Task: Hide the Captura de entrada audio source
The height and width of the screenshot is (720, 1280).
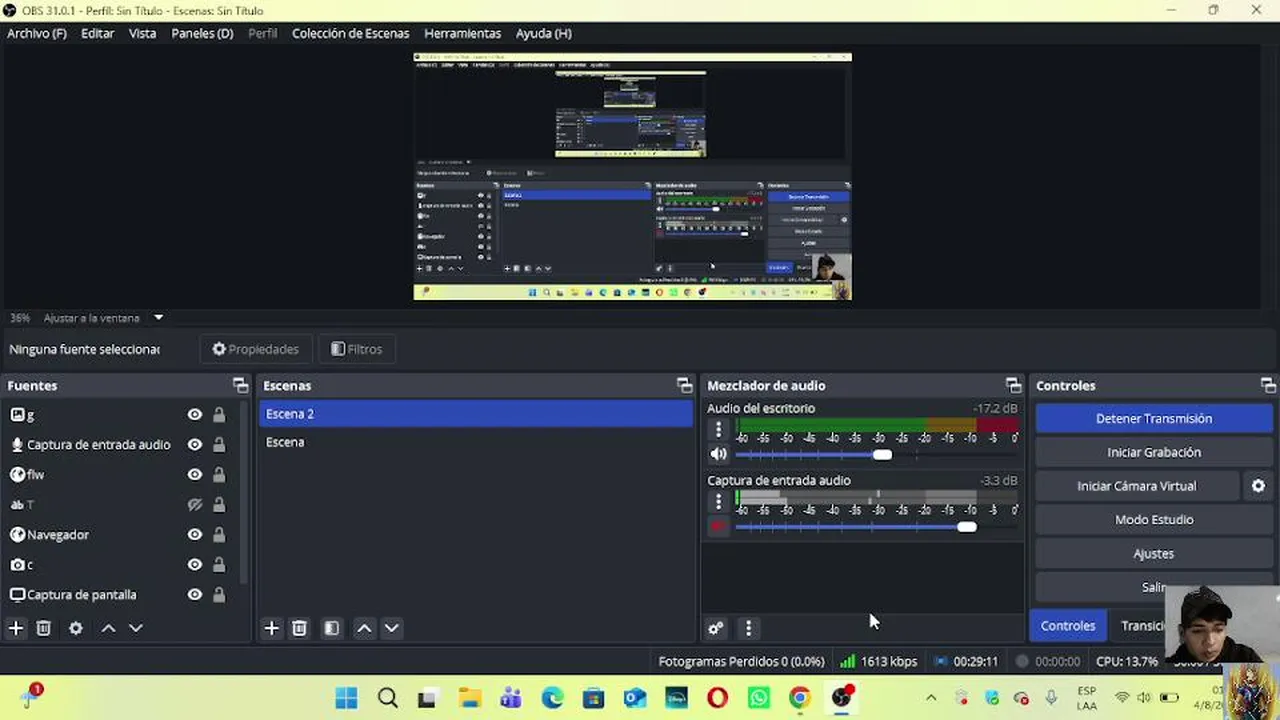Action: [195, 445]
